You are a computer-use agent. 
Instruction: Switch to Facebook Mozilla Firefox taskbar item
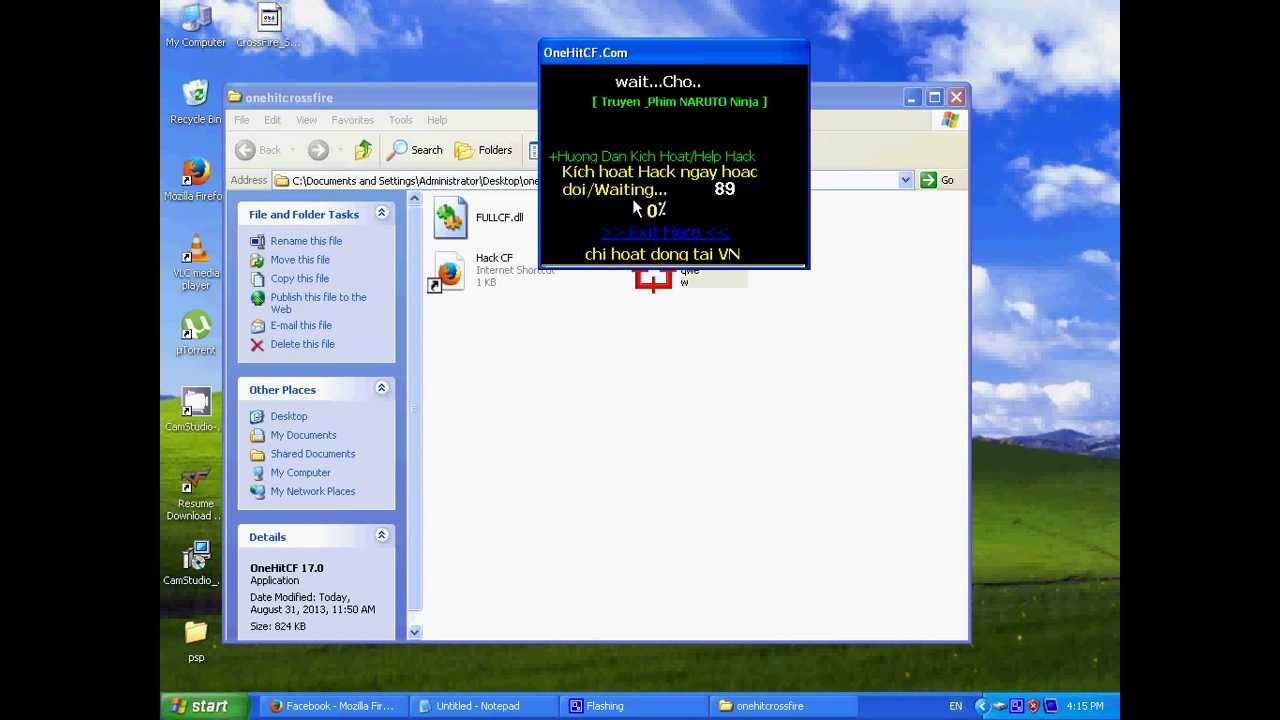(x=332, y=706)
